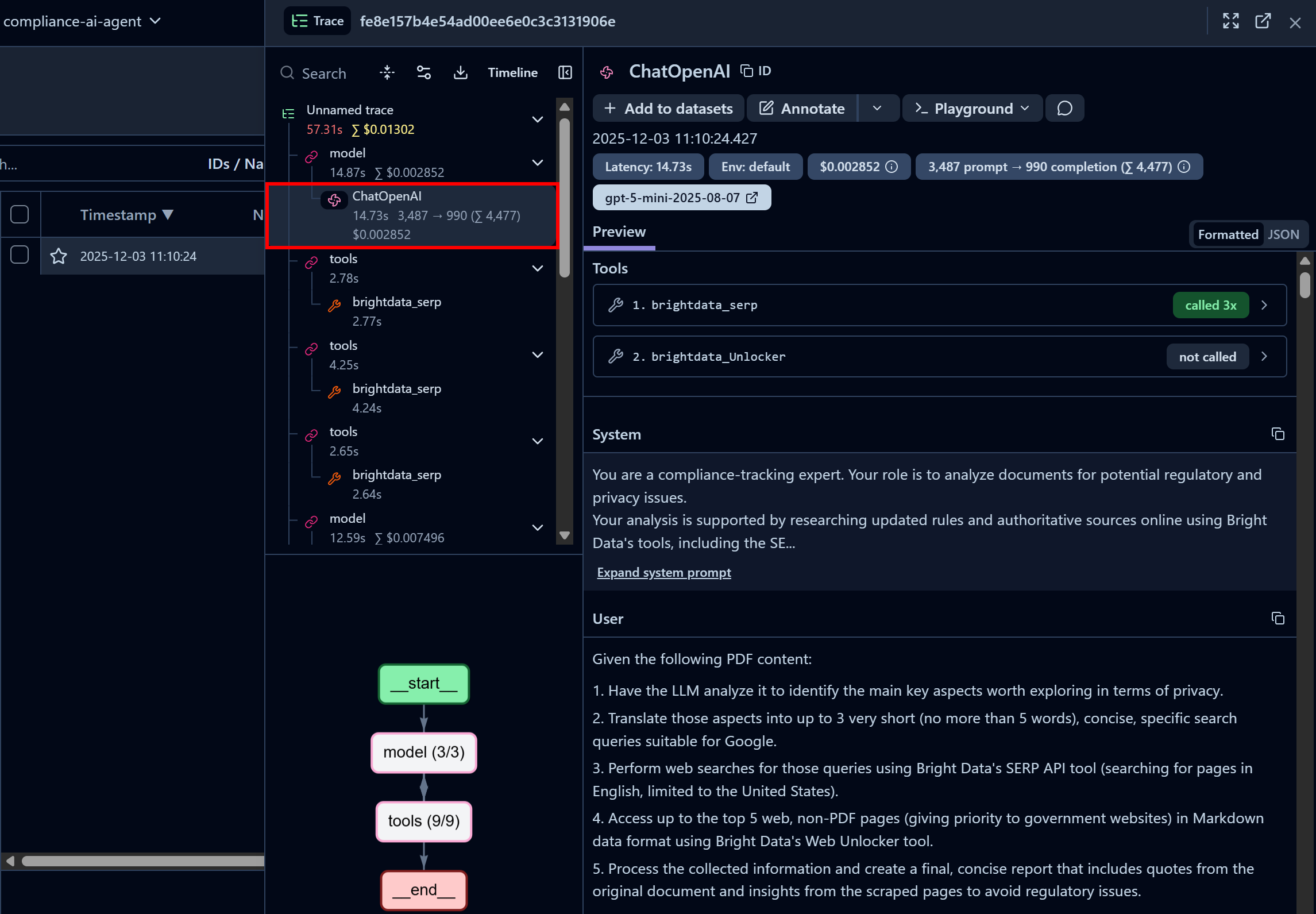Check the header checkbox in the runs table
The image size is (1316, 914).
(20, 214)
